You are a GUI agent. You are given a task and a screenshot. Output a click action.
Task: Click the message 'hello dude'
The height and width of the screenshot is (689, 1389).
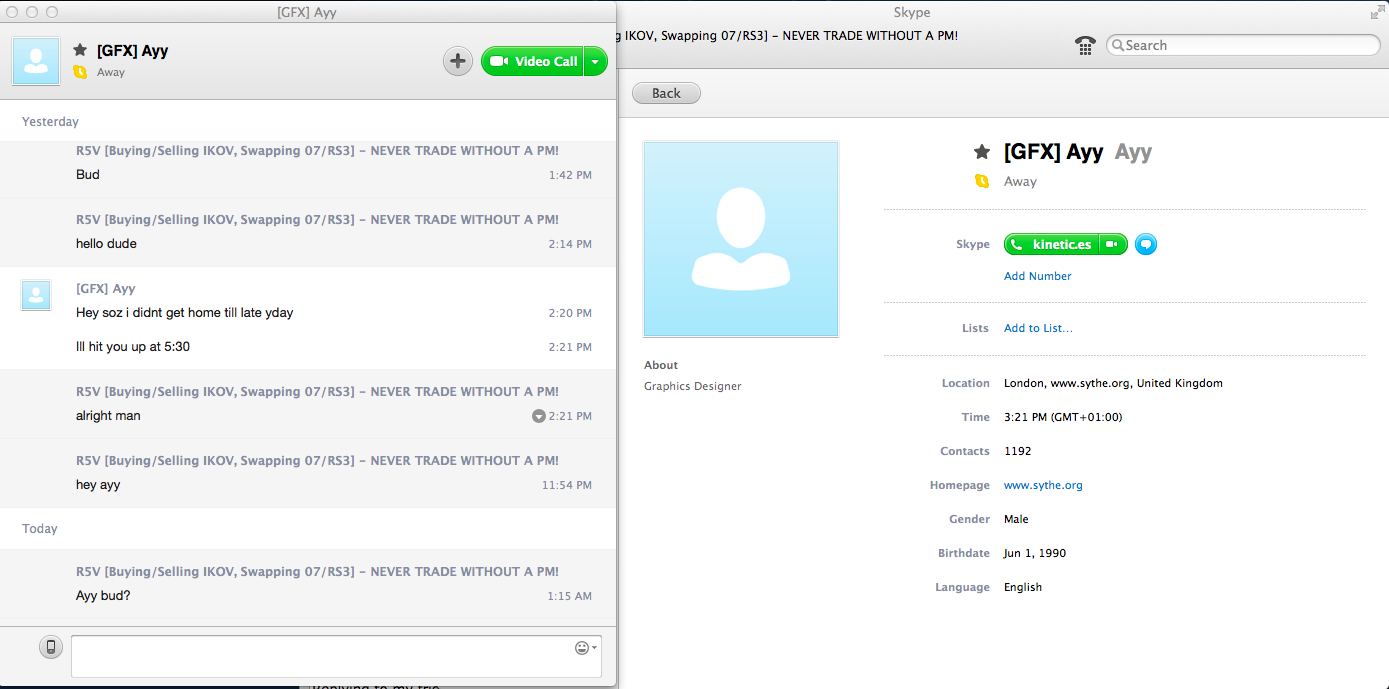pyautogui.click(x=106, y=244)
